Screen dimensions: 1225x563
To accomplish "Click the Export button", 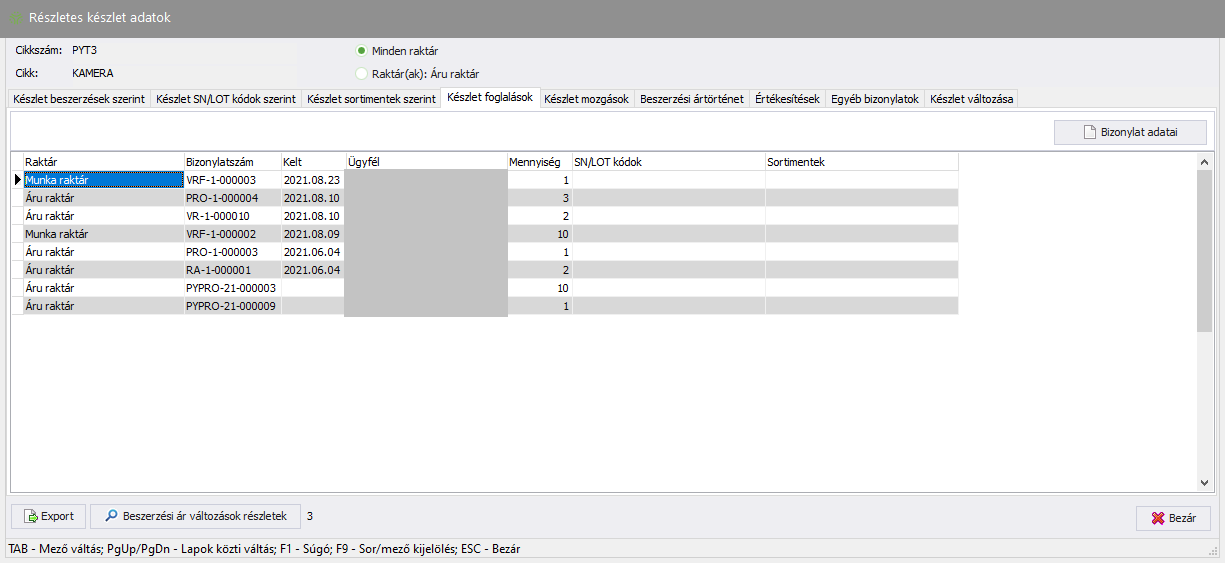I will (x=48, y=516).
